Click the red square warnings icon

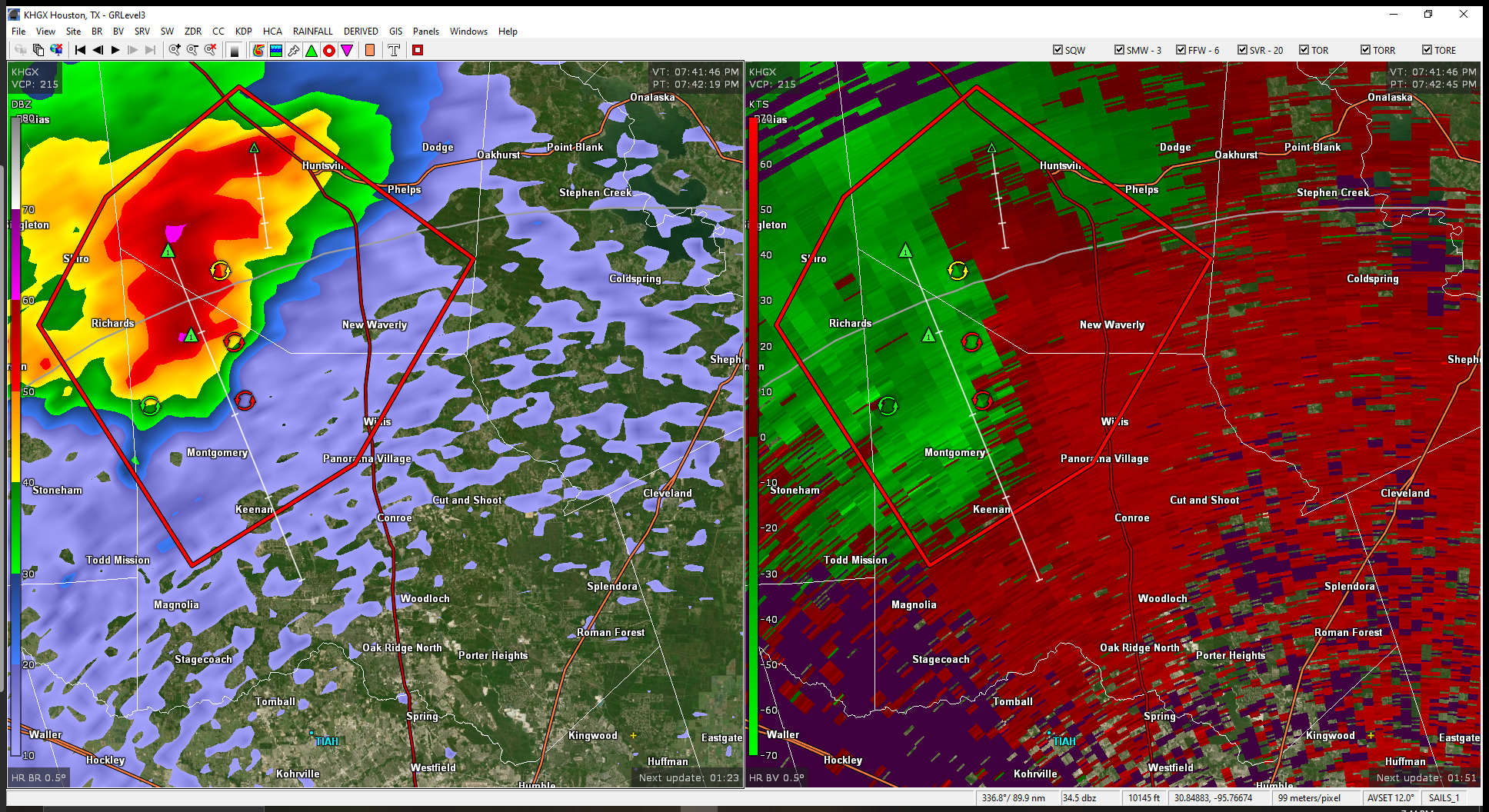point(418,50)
